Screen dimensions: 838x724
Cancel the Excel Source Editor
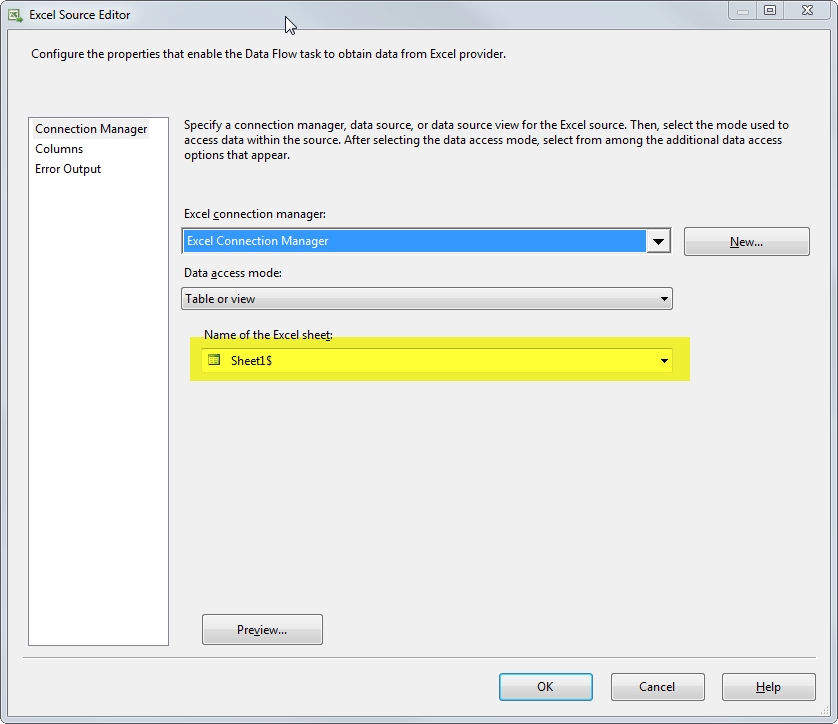(657, 687)
